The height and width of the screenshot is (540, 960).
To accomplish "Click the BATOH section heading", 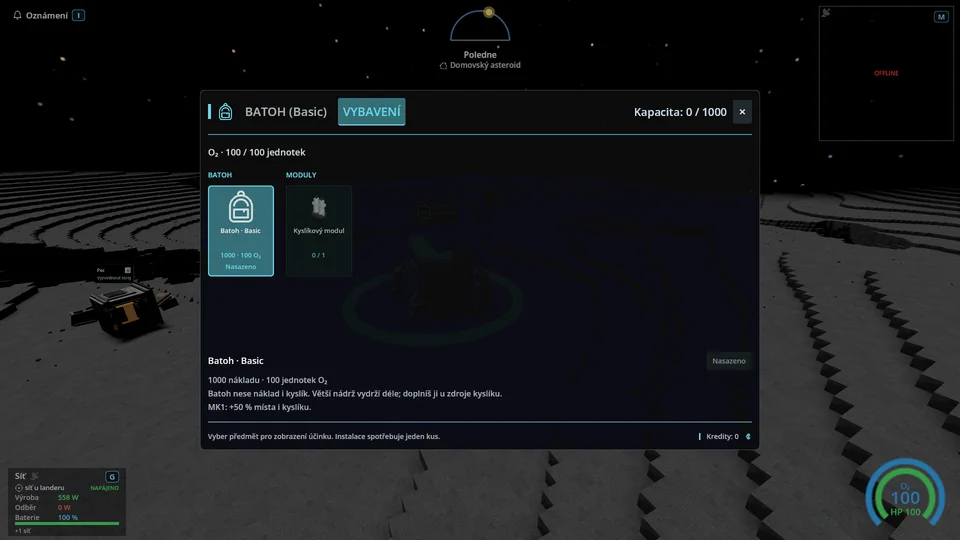I will tap(220, 175).
